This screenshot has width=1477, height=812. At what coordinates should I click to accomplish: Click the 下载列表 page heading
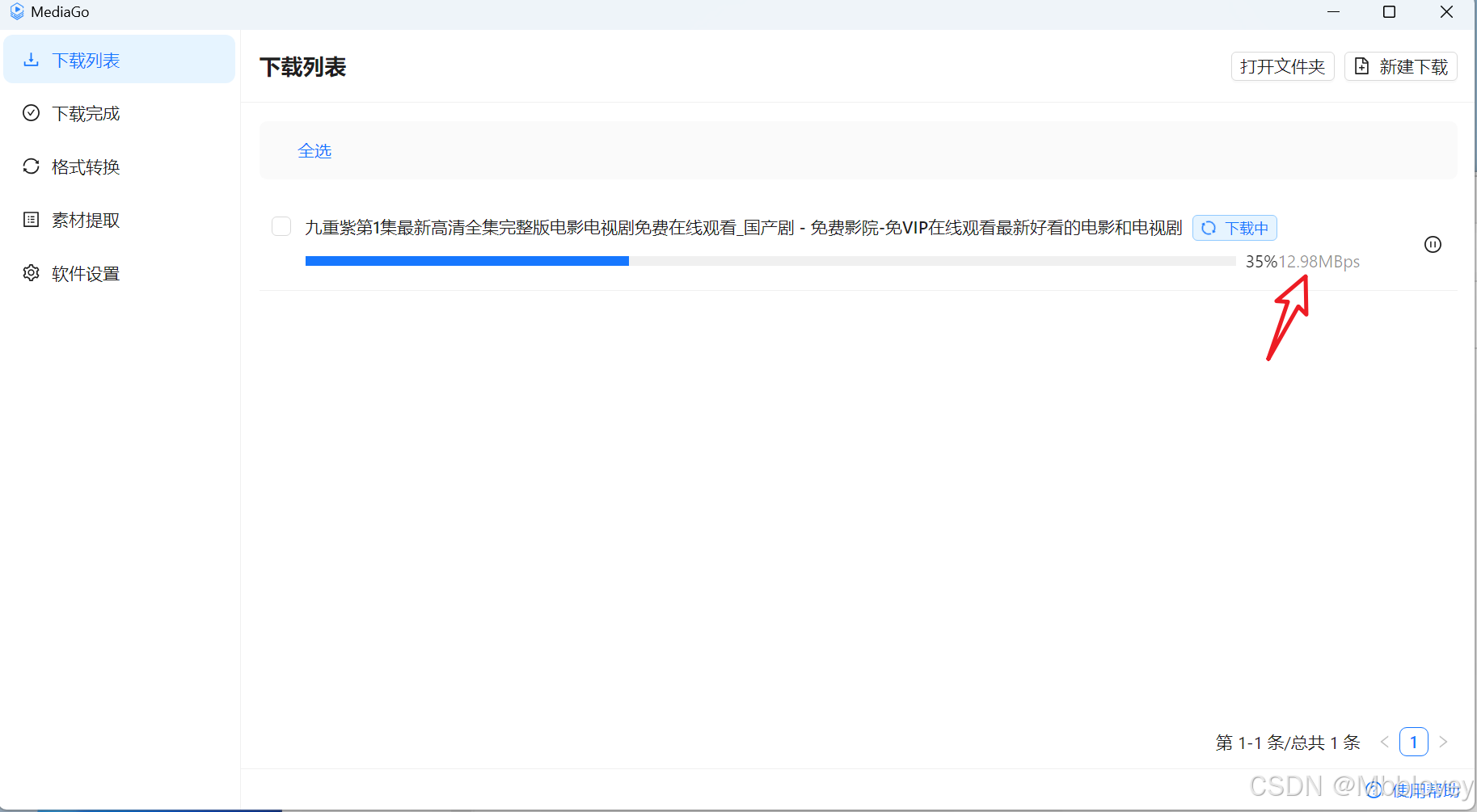pyautogui.click(x=303, y=67)
